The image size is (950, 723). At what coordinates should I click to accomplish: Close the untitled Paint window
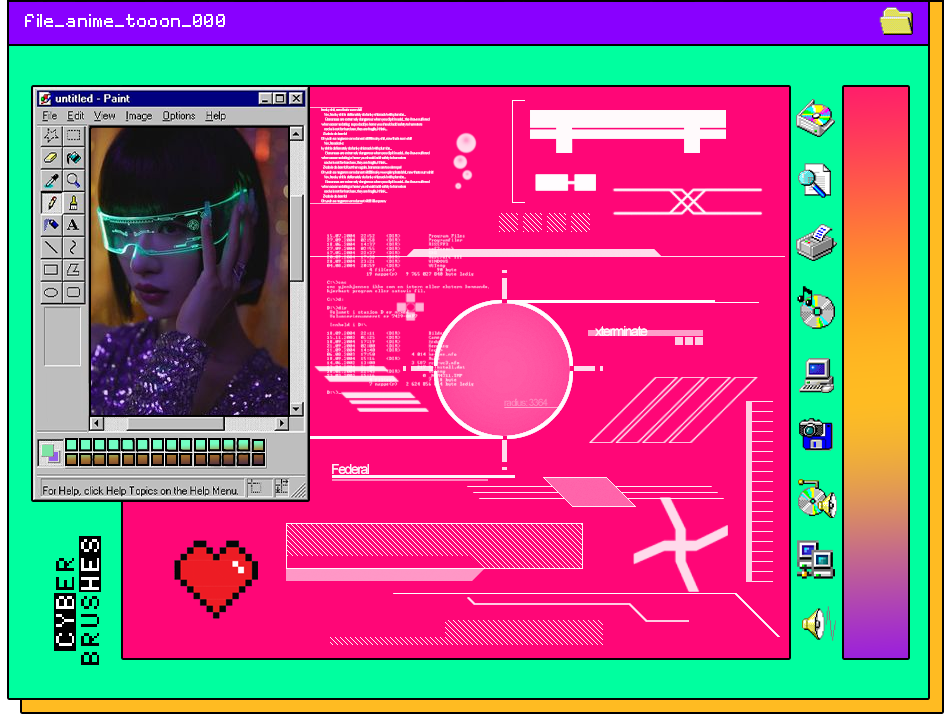296,98
